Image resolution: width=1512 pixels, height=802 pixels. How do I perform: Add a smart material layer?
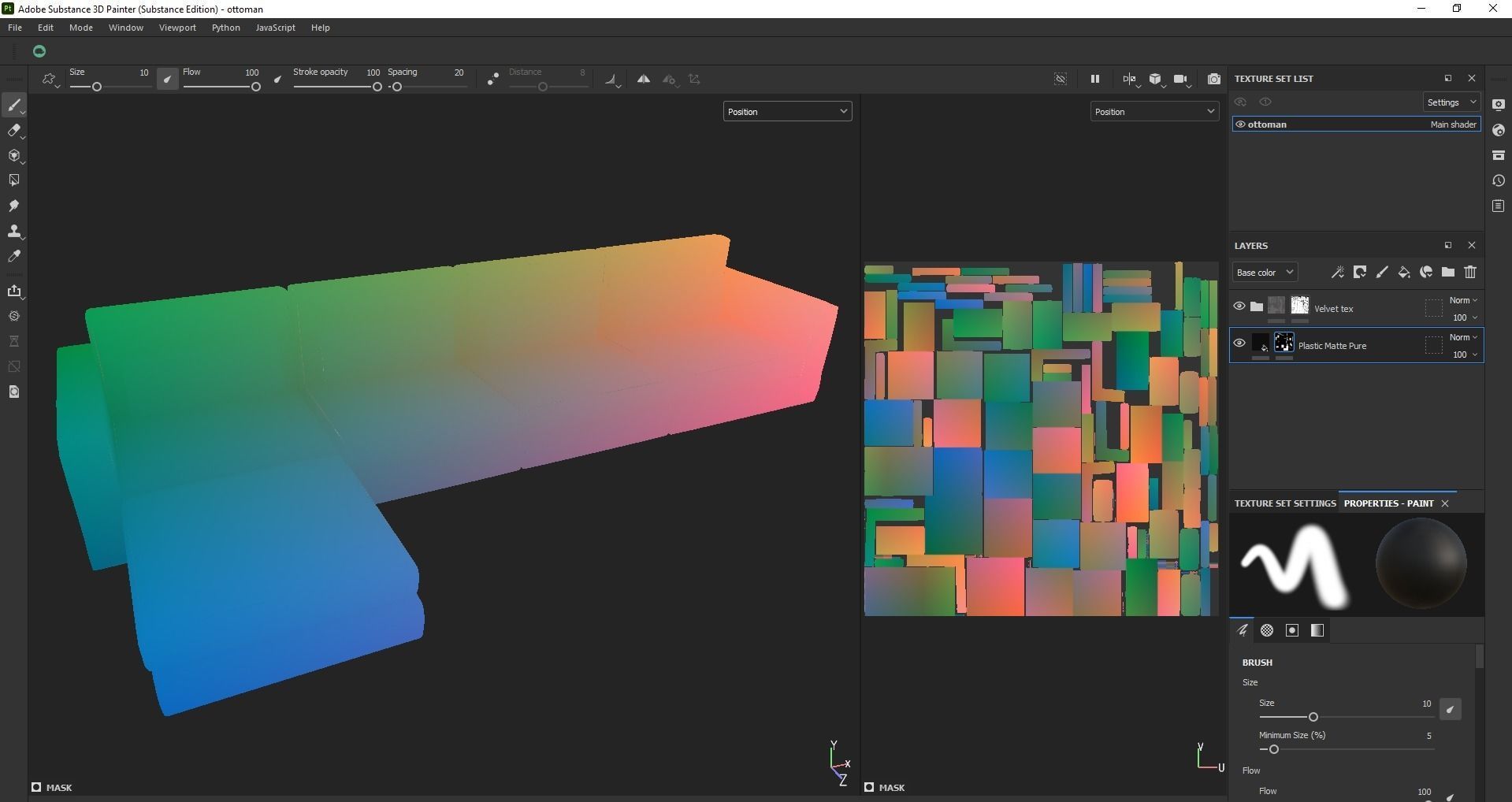(x=1426, y=273)
